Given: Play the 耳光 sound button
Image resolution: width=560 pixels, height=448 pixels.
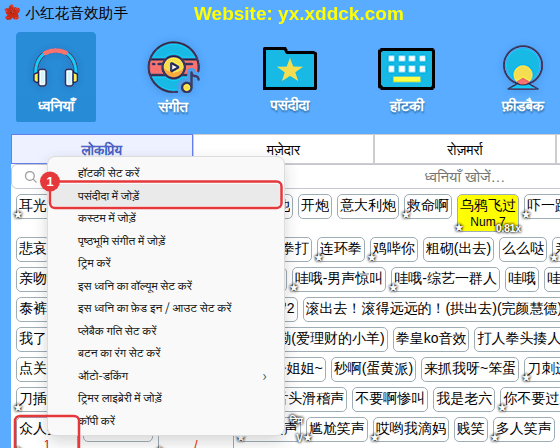Looking at the screenshot, I should 32,206.
